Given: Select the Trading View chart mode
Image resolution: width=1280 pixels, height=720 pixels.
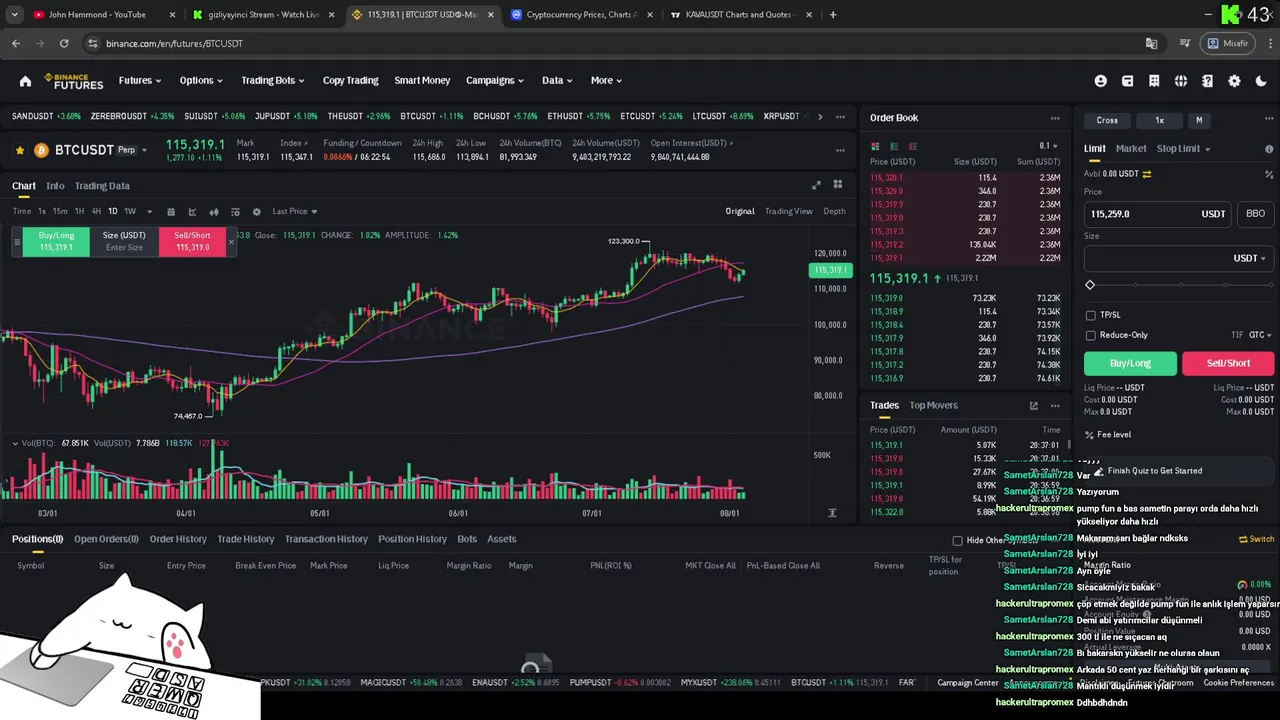Looking at the screenshot, I should [789, 211].
